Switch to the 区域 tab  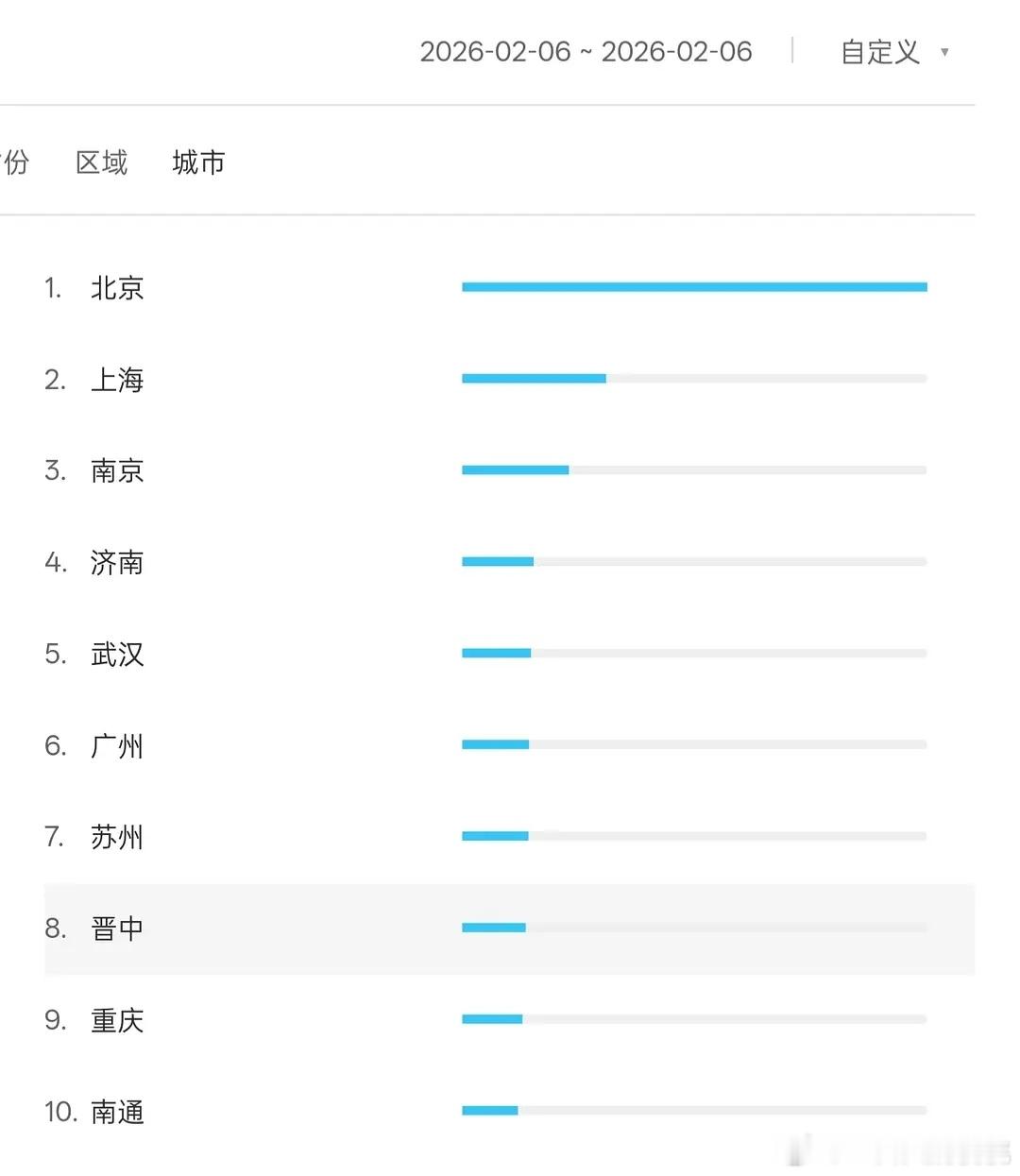101,162
